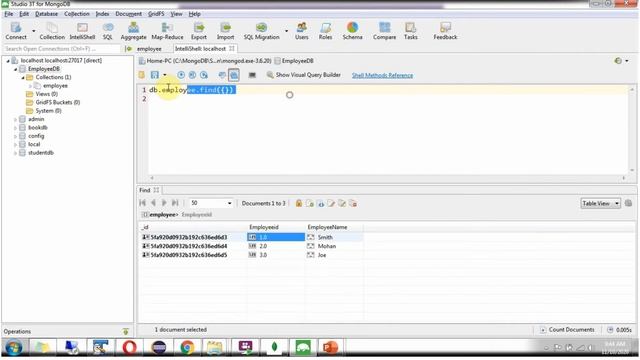Go to first page of results
Screen dimensions: 640x360
[142, 203]
